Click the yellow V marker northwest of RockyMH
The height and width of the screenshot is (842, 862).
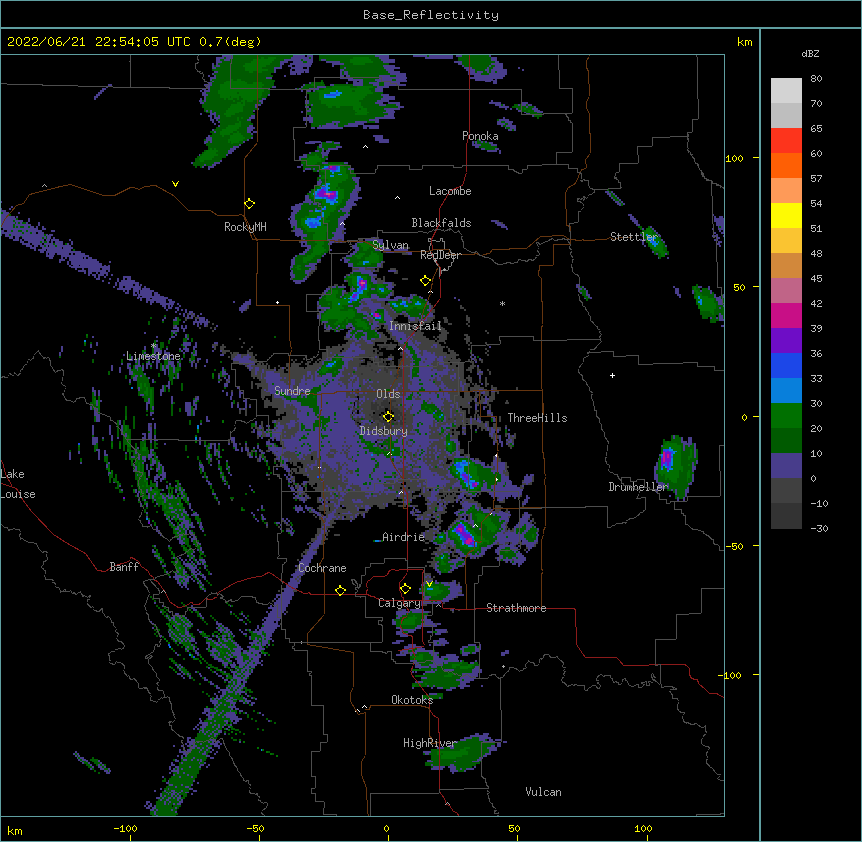pos(175,184)
